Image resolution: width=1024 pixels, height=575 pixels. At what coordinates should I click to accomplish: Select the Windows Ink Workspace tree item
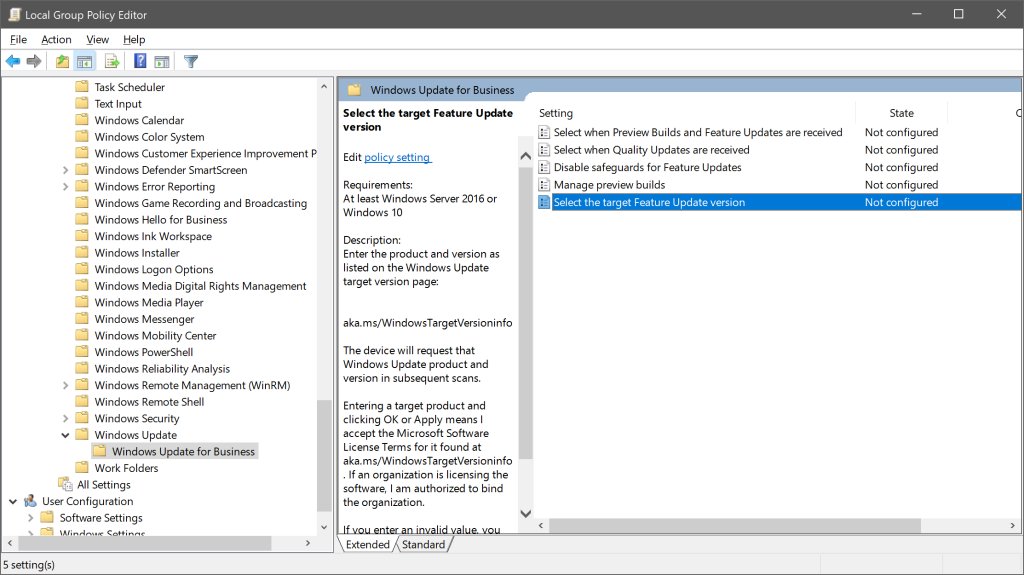coord(153,236)
